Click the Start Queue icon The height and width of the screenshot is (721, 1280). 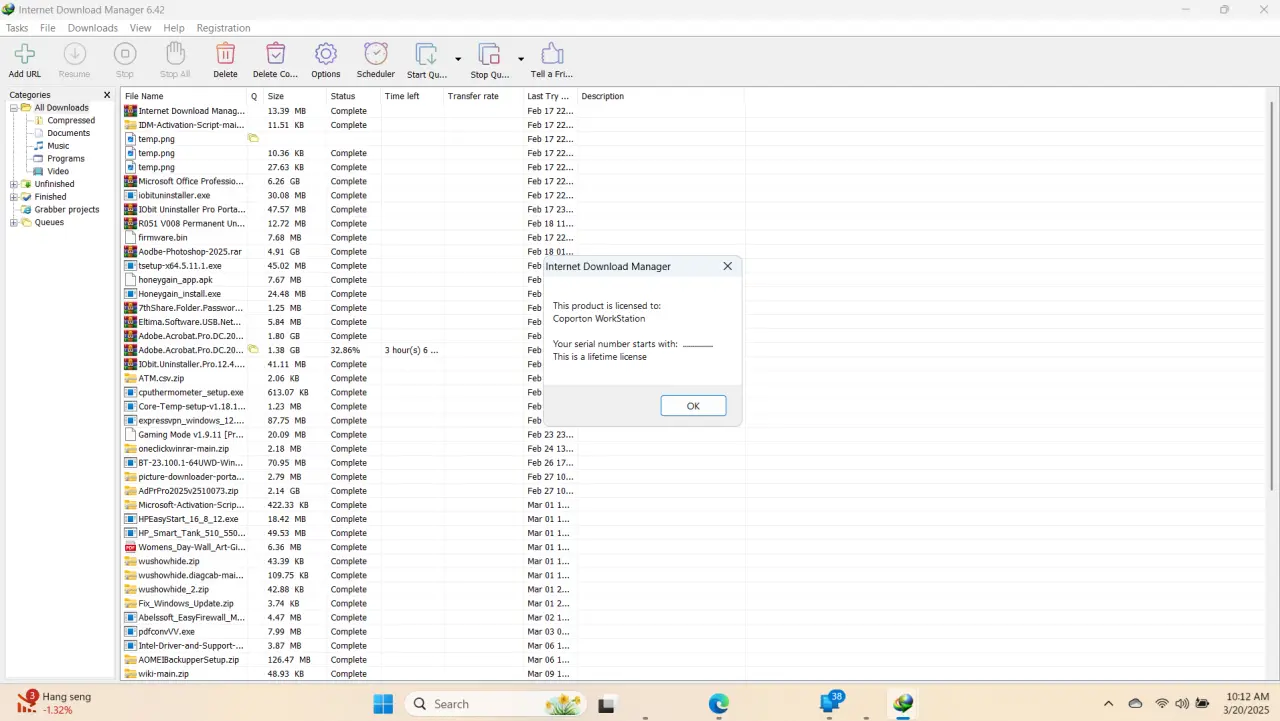(x=426, y=54)
